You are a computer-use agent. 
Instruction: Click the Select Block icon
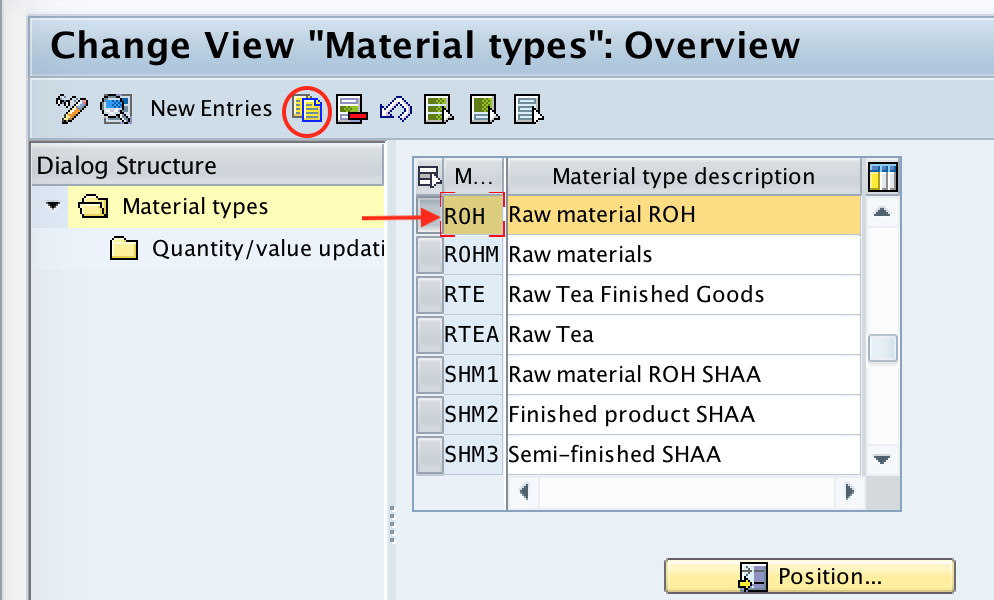(484, 109)
